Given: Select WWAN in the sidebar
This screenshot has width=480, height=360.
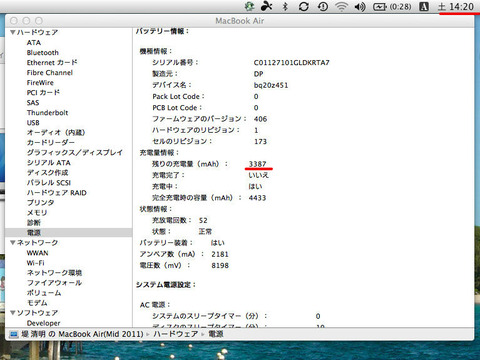Looking at the screenshot, I should click(37, 253).
